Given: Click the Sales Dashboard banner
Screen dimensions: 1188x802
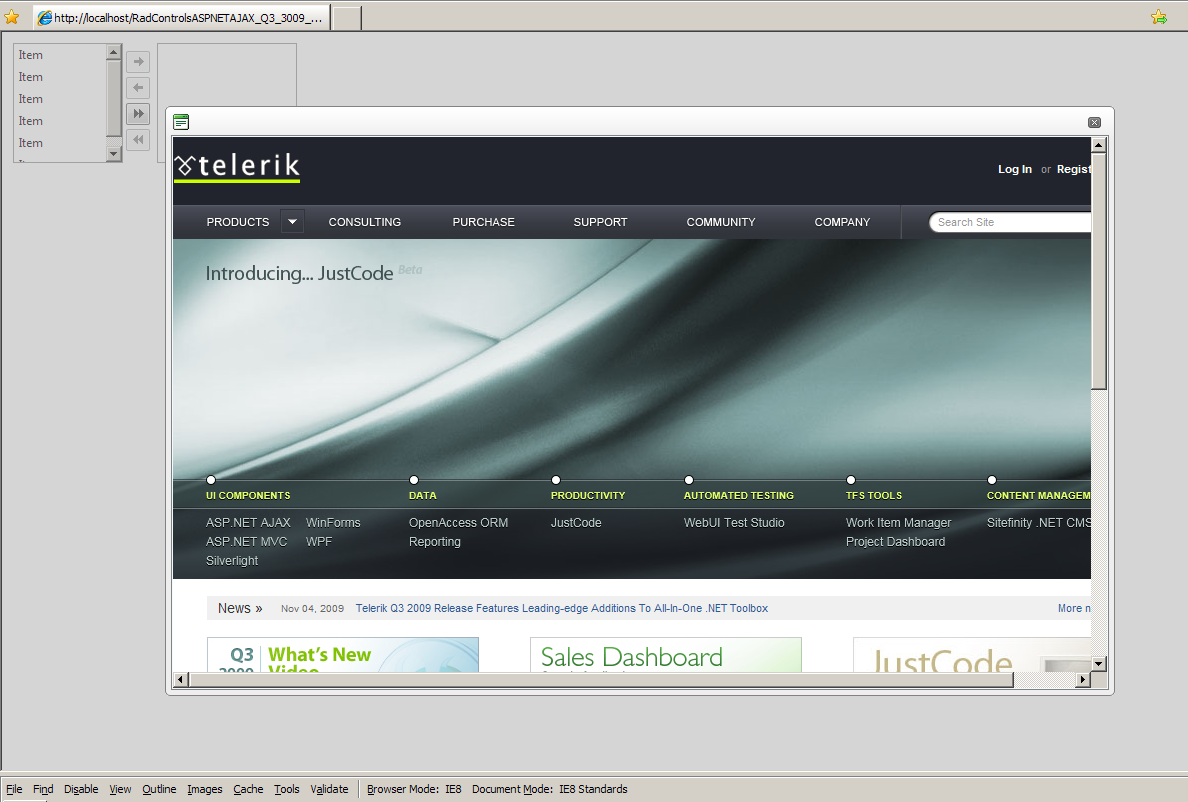Looking at the screenshot, I should coord(665,655).
